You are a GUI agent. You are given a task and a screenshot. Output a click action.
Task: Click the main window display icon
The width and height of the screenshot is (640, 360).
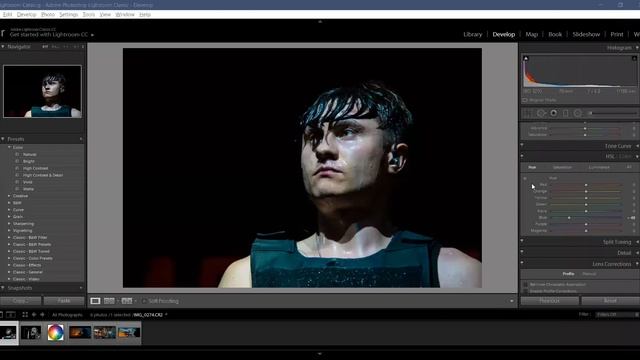coord(1,315)
